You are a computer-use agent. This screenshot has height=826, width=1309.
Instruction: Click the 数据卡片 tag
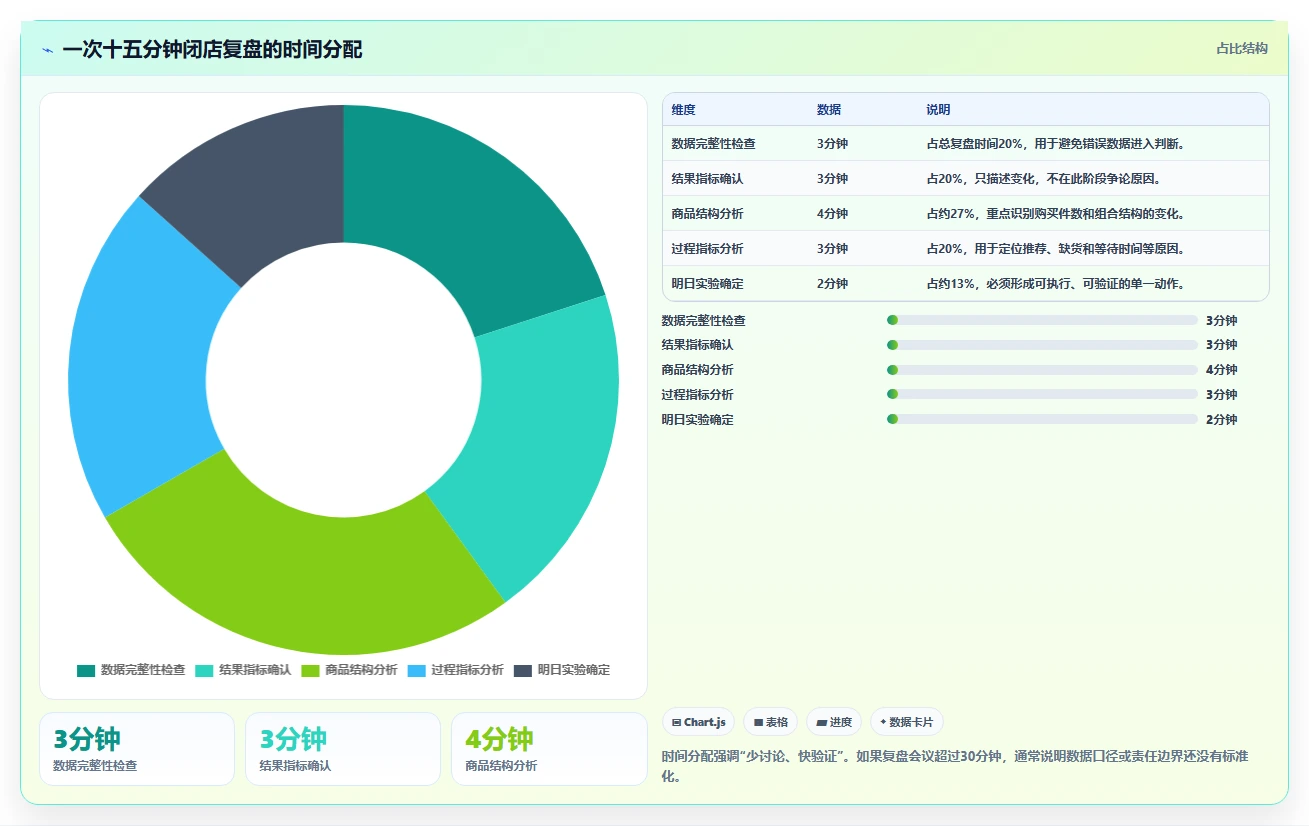click(906, 722)
